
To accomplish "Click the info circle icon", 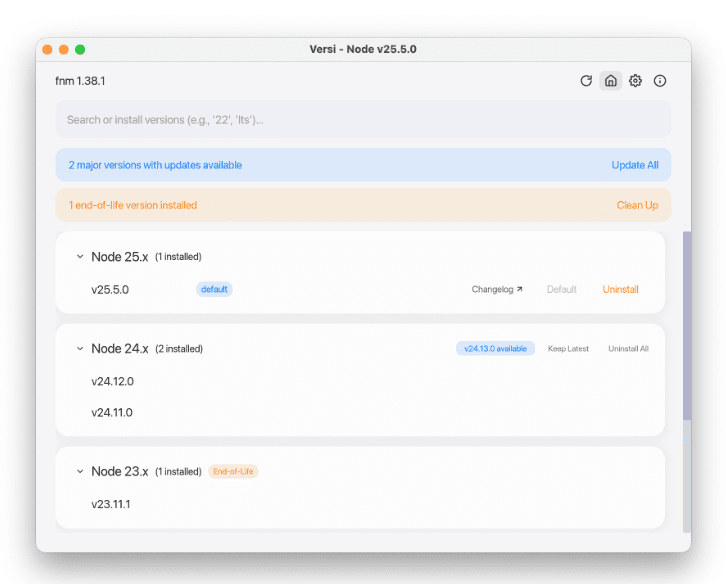I will pos(660,81).
